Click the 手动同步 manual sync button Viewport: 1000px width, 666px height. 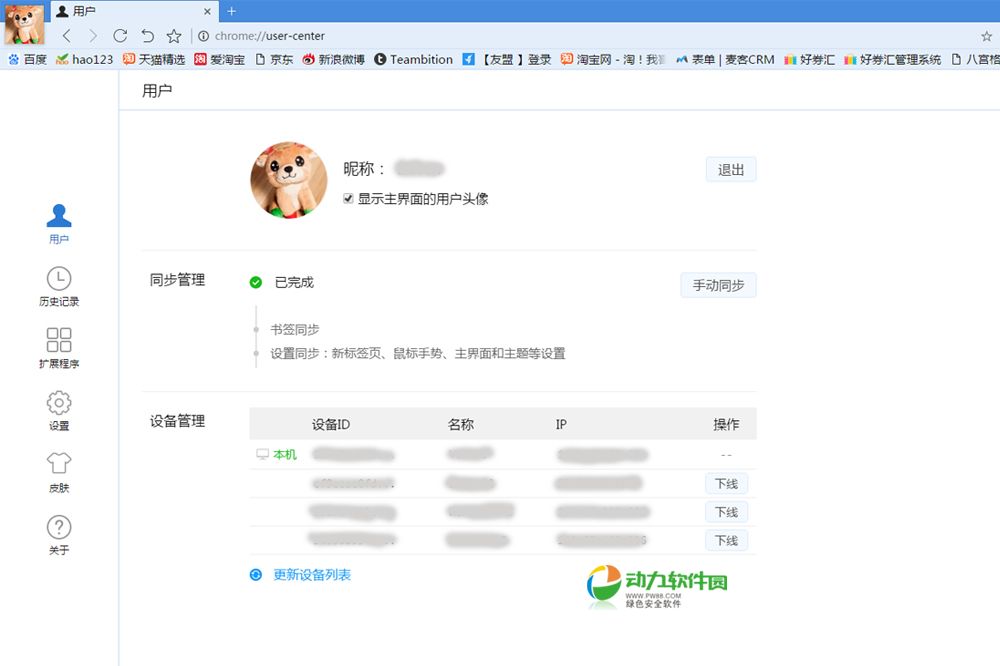pyautogui.click(x=718, y=285)
